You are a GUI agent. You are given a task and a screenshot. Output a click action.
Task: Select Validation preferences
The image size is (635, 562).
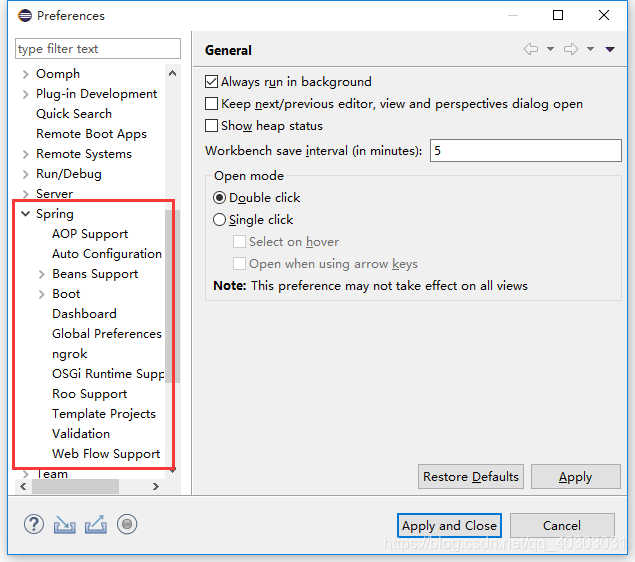(81, 434)
